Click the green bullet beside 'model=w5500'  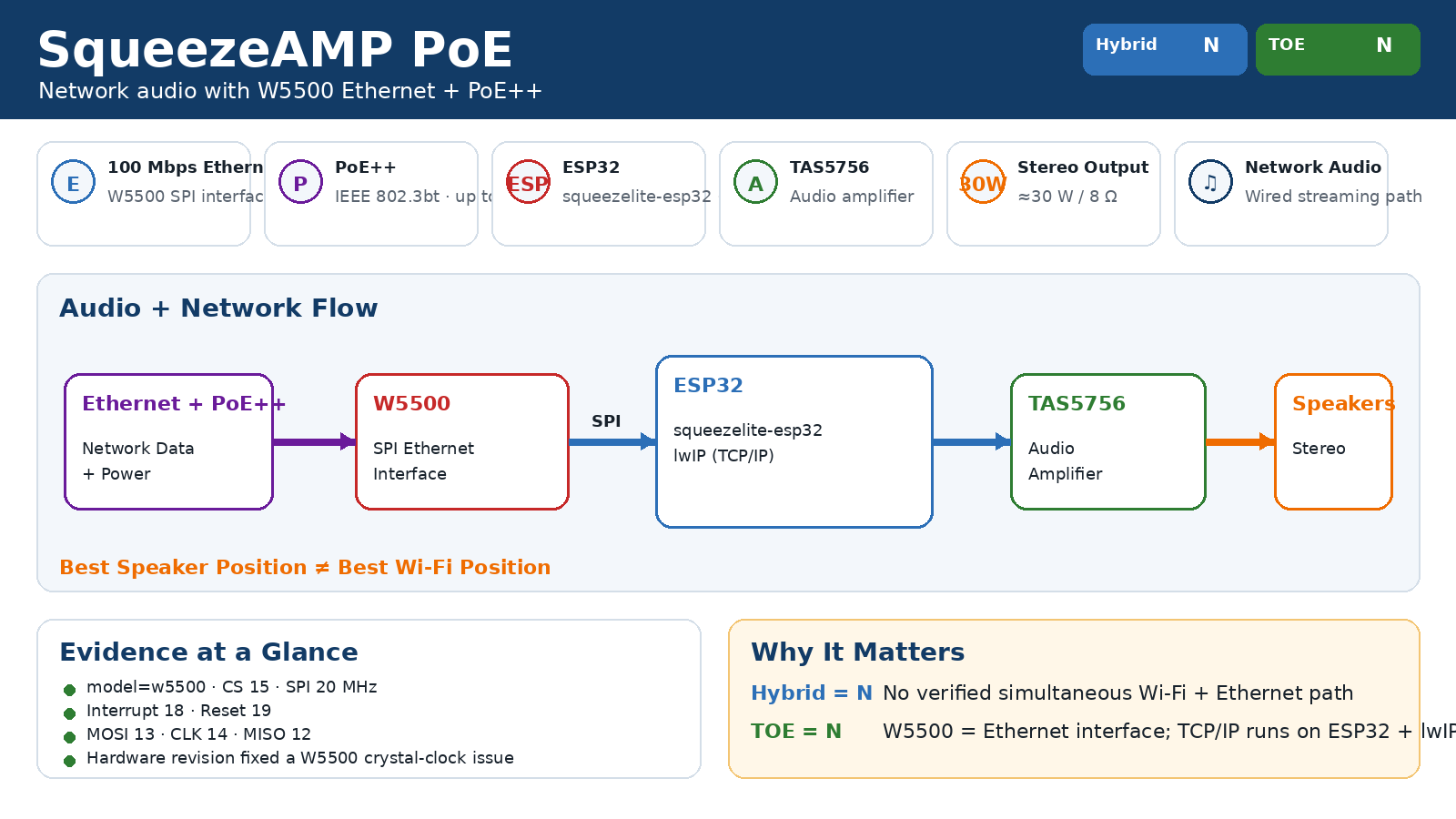click(x=70, y=690)
